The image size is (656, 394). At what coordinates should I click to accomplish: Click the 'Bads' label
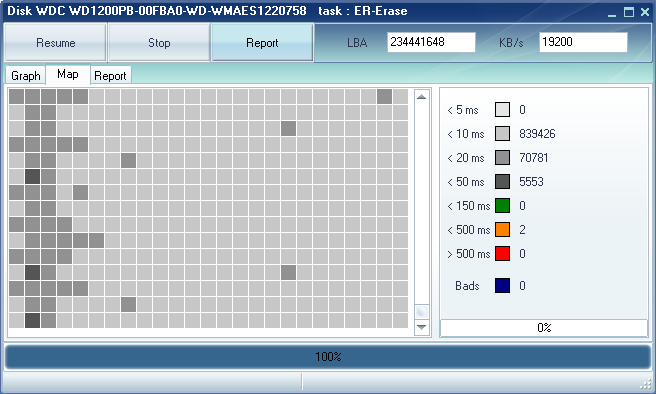(467, 286)
